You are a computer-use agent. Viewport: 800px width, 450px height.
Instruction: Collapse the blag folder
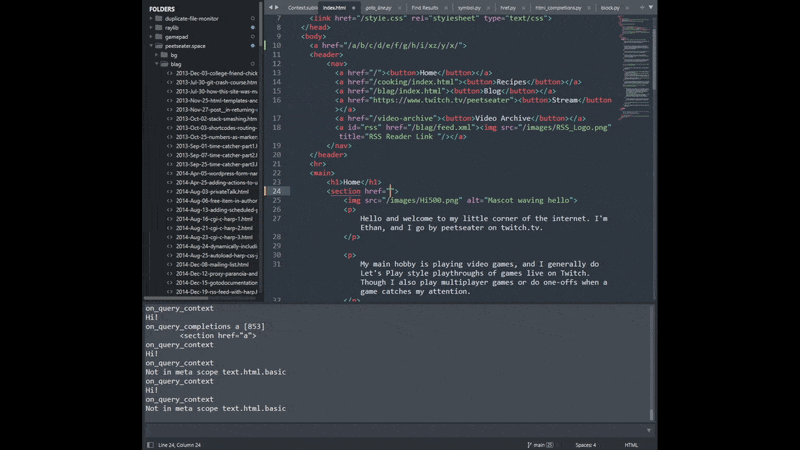pos(157,64)
